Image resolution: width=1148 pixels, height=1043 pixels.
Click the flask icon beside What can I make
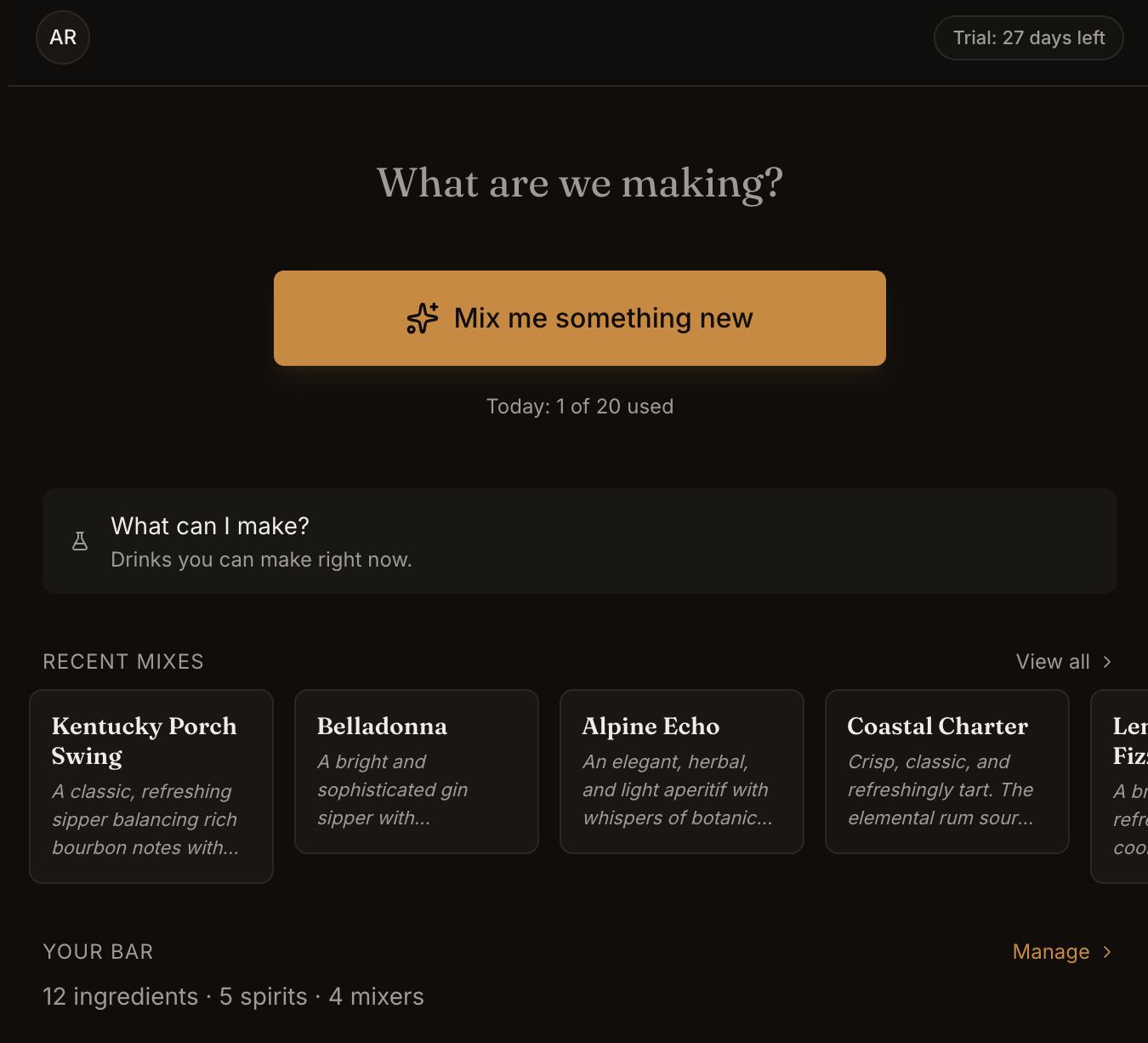pos(80,541)
